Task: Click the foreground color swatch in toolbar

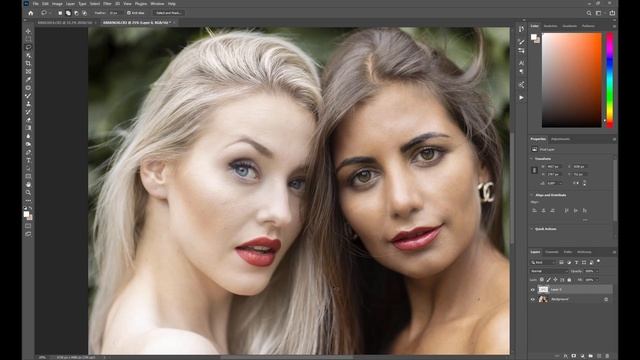Action: 27,214
